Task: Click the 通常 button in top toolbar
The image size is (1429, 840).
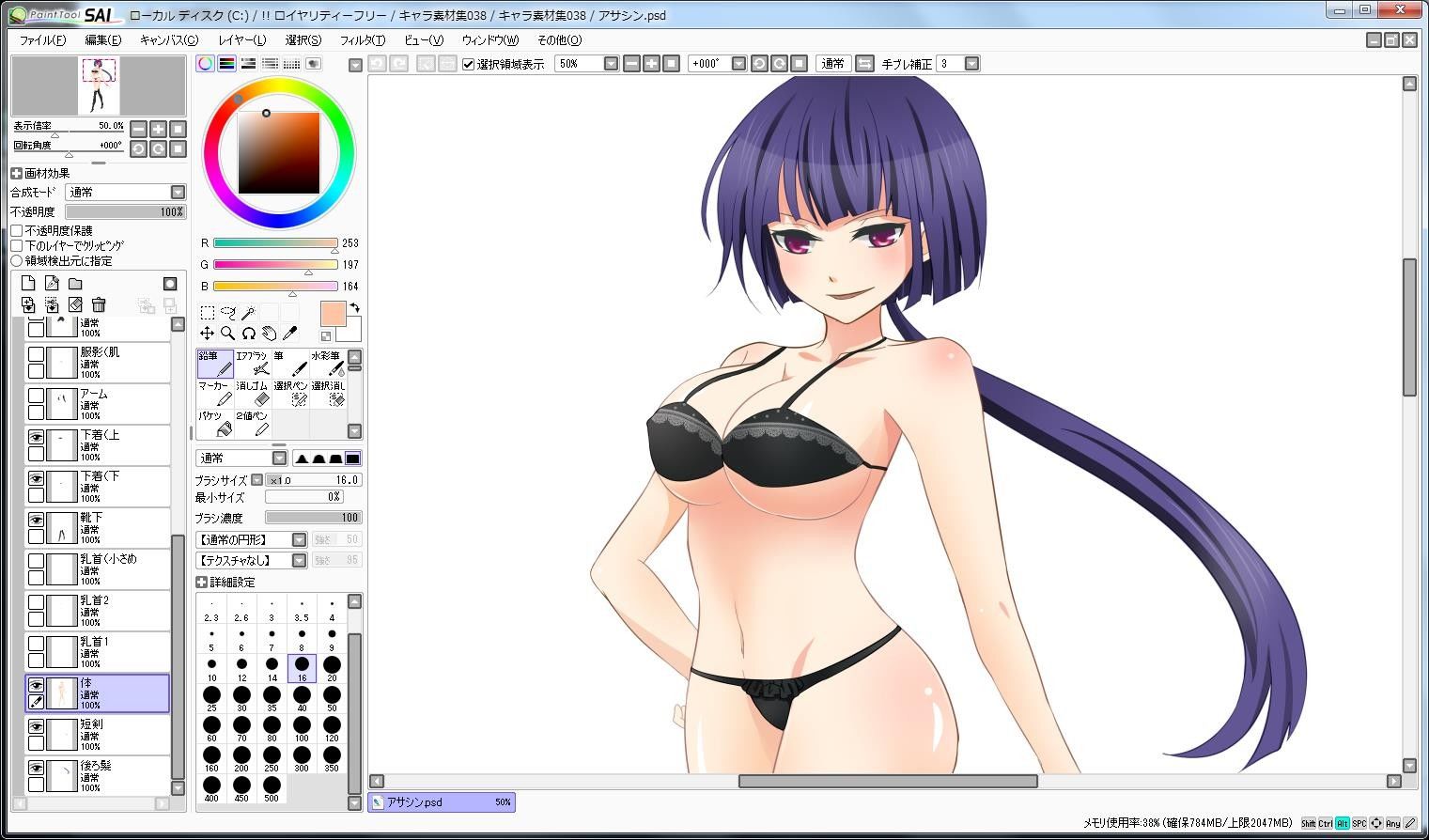Action: [x=832, y=64]
